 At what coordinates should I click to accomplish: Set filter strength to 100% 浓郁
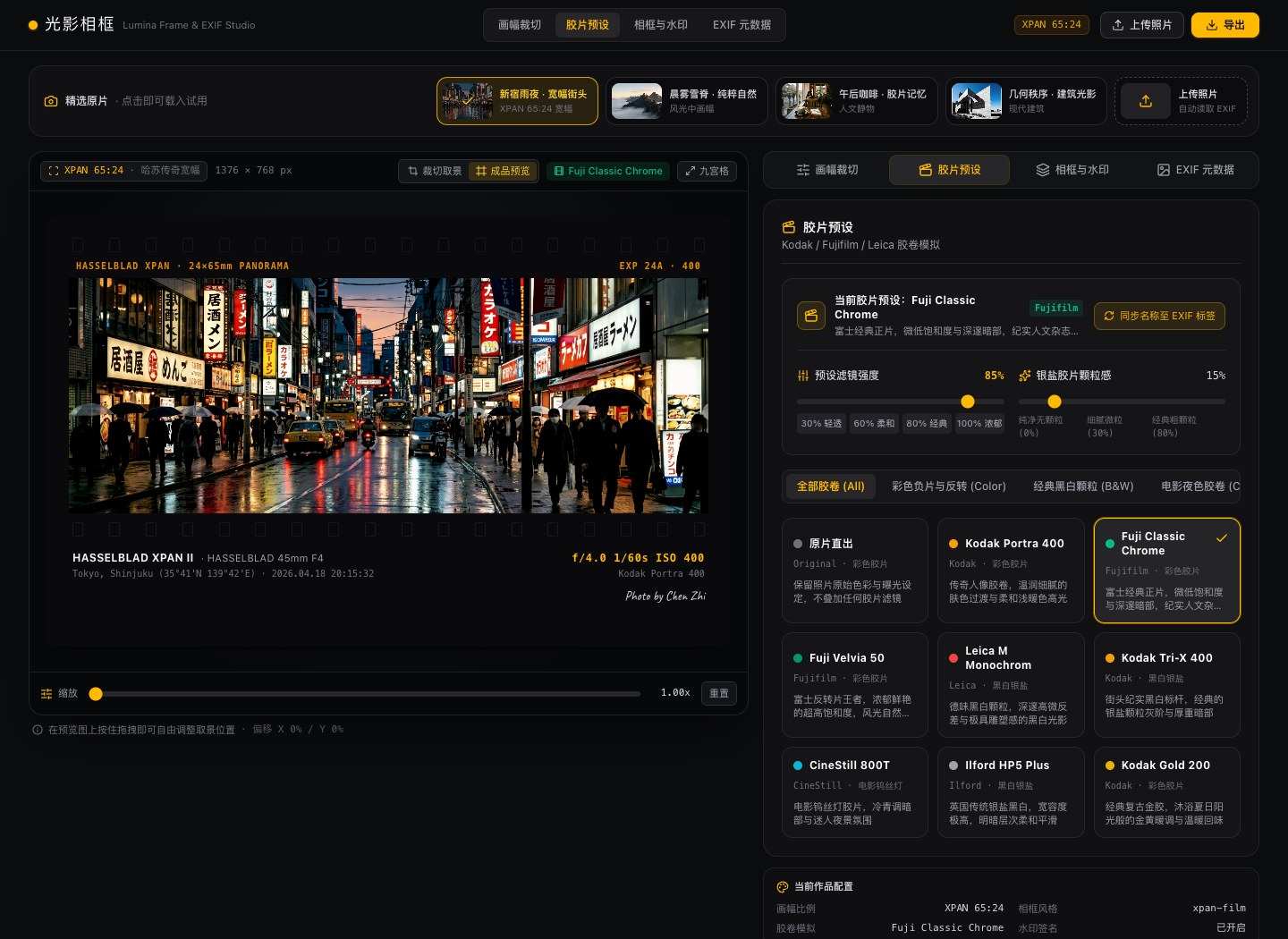pos(979,423)
